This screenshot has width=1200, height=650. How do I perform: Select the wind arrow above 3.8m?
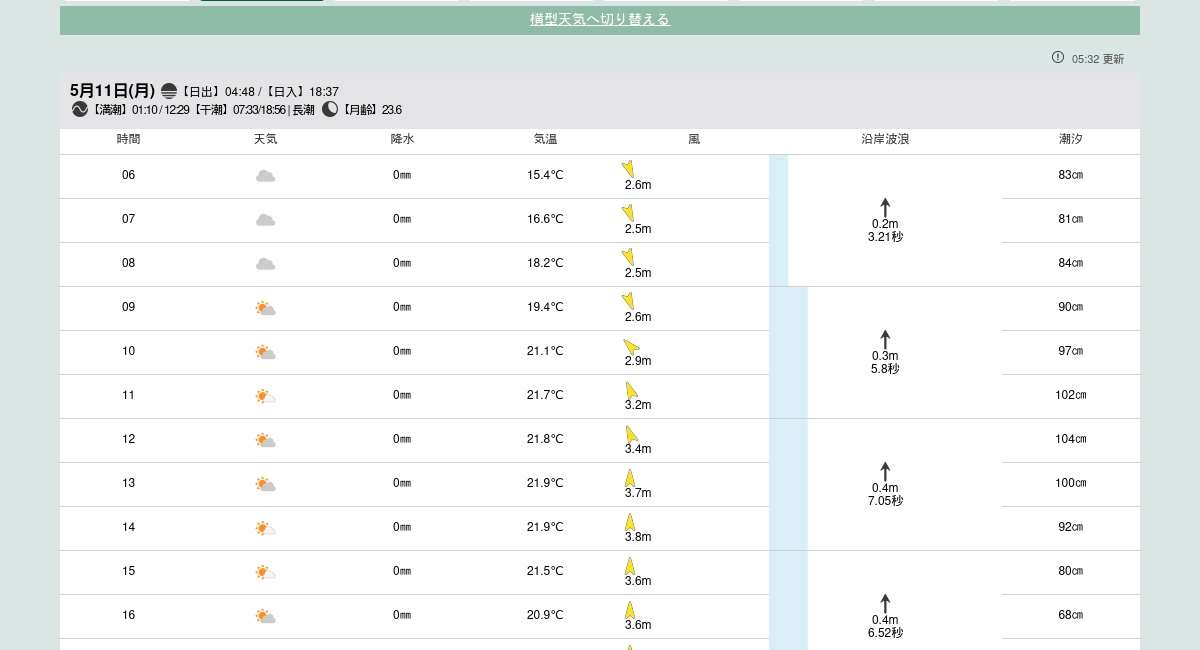point(630,522)
